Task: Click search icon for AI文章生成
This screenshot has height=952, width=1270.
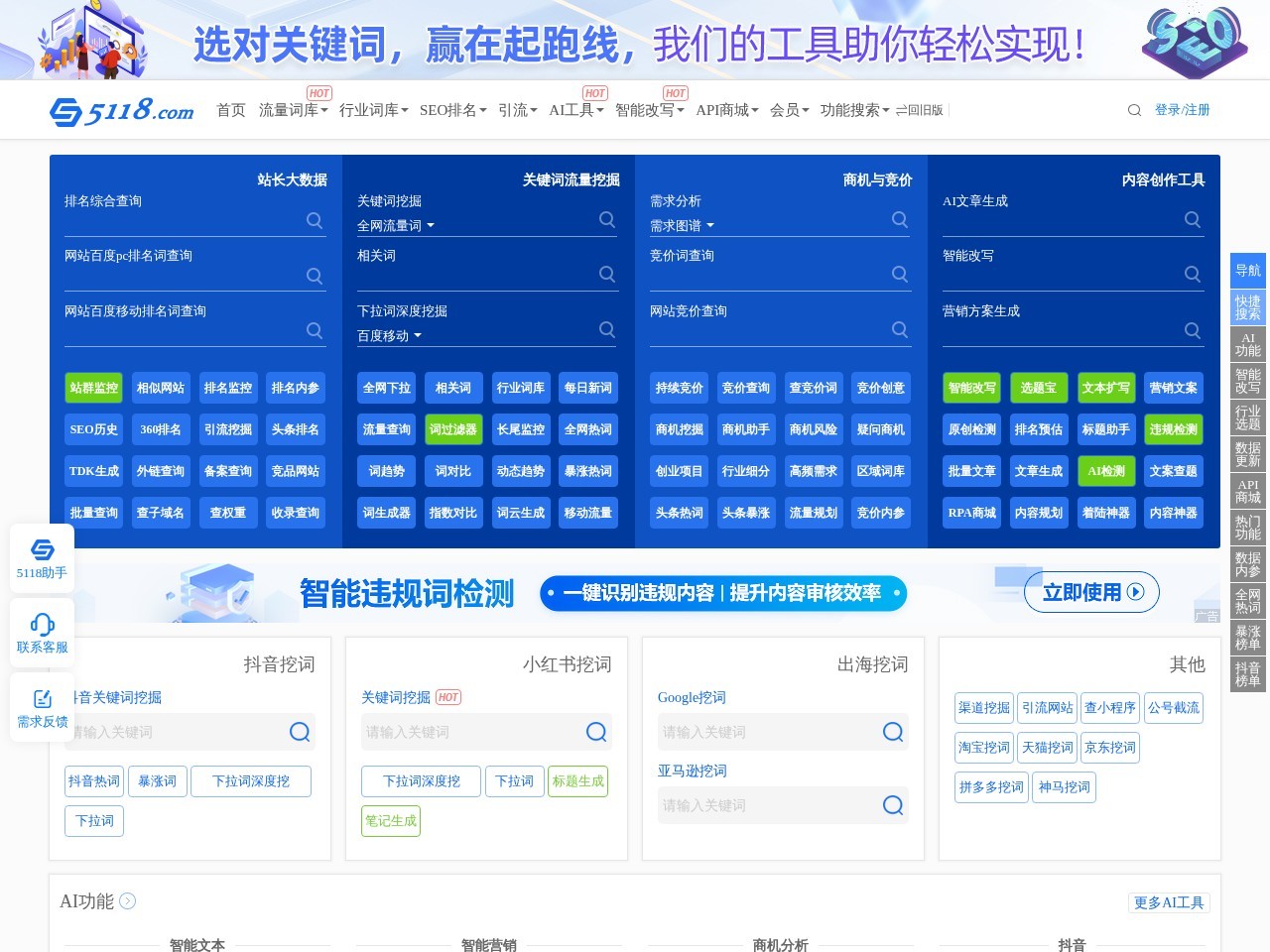Action: click(1193, 219)
